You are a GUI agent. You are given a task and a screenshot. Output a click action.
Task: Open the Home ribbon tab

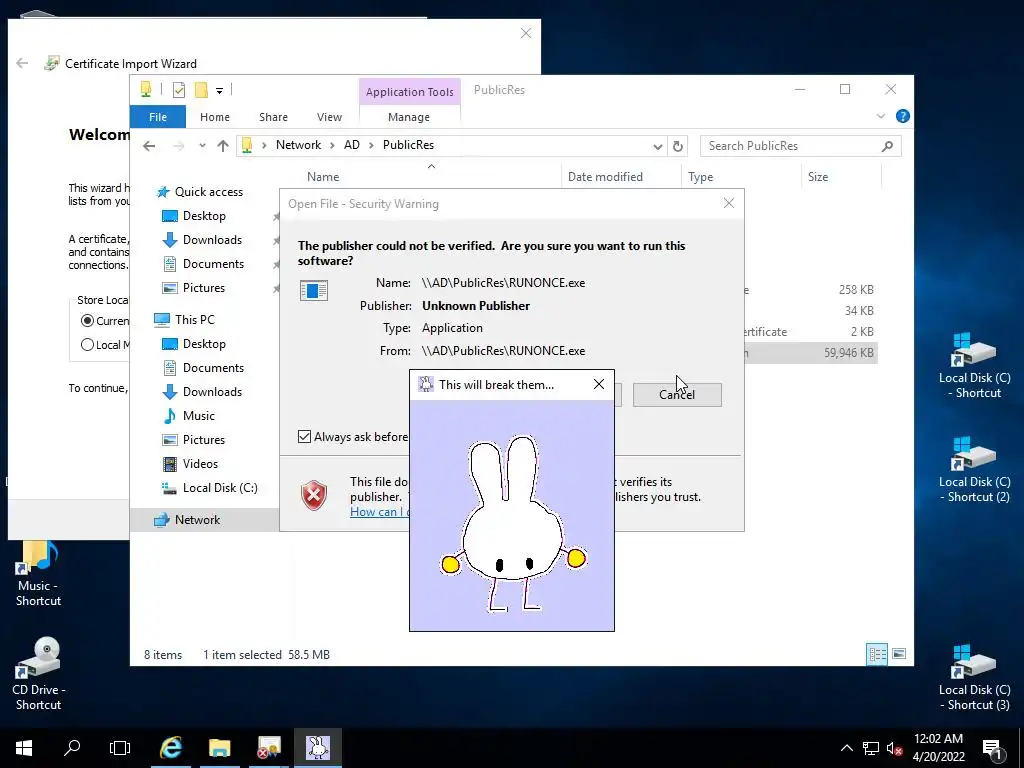(215, 117)
